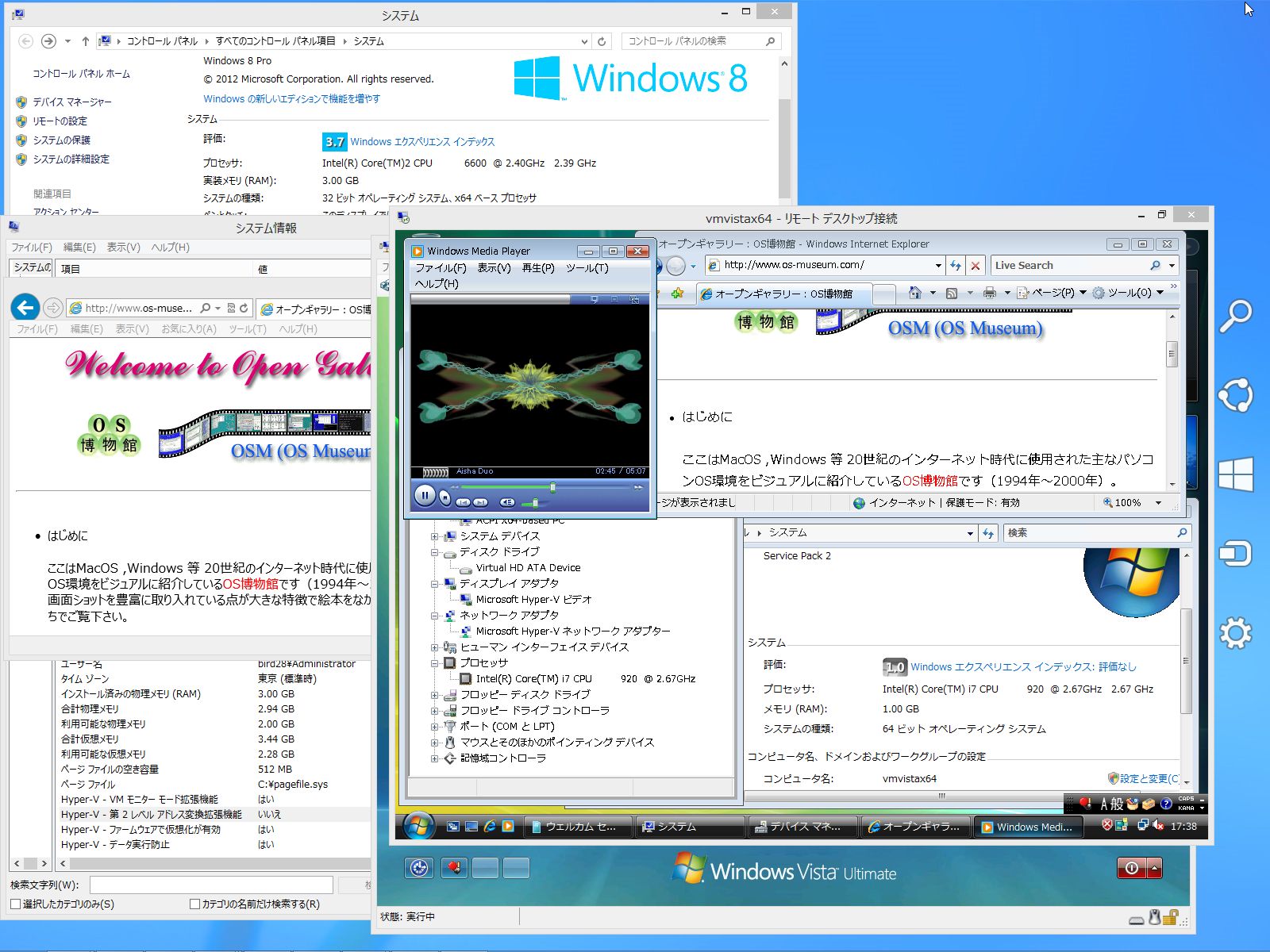Screen dimensions: 1270x952
Task: Refresh the Windows 8 control panel address bar
Action: (x=602, y=41)
